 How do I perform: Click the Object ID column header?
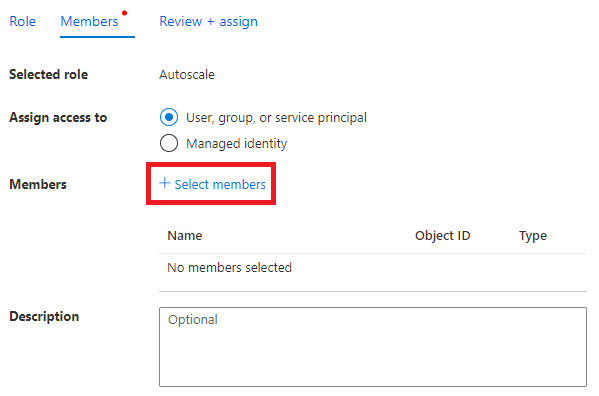point(443,236)
